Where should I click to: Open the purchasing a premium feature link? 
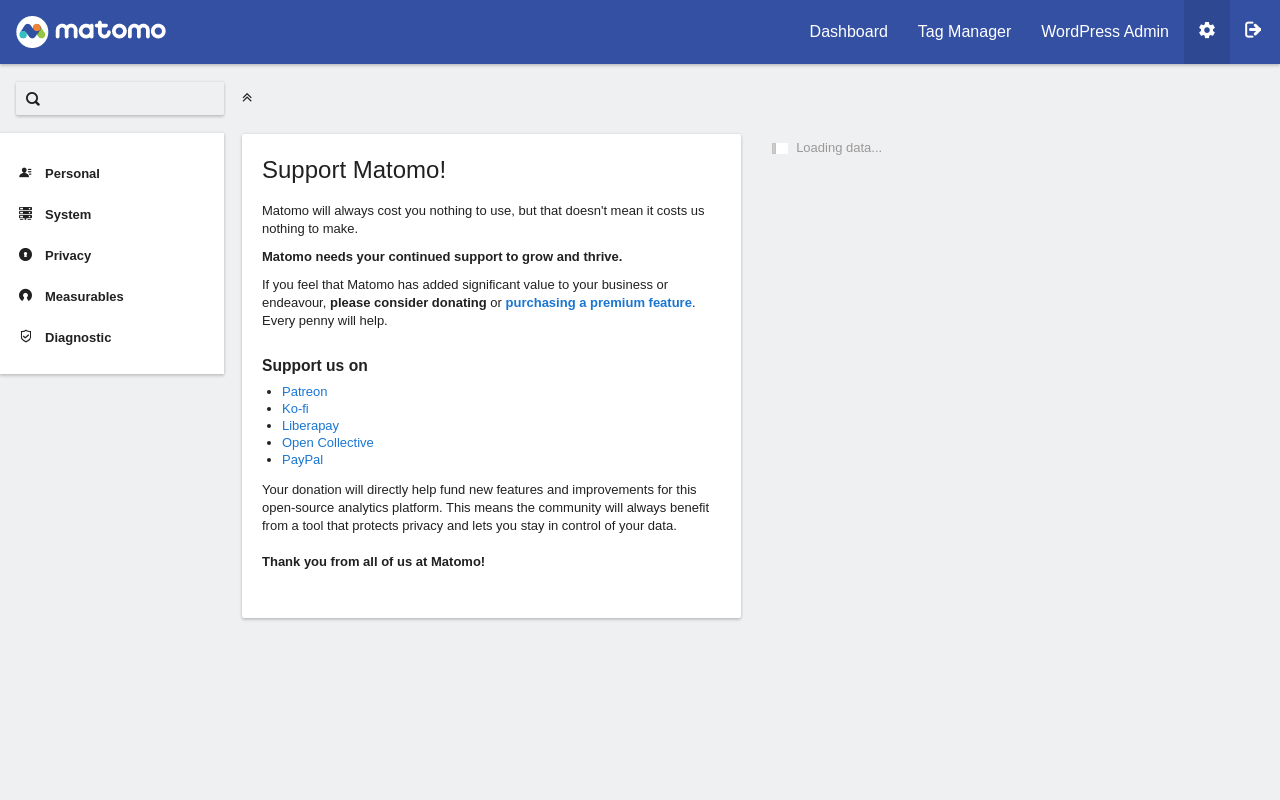click(598, 303)
